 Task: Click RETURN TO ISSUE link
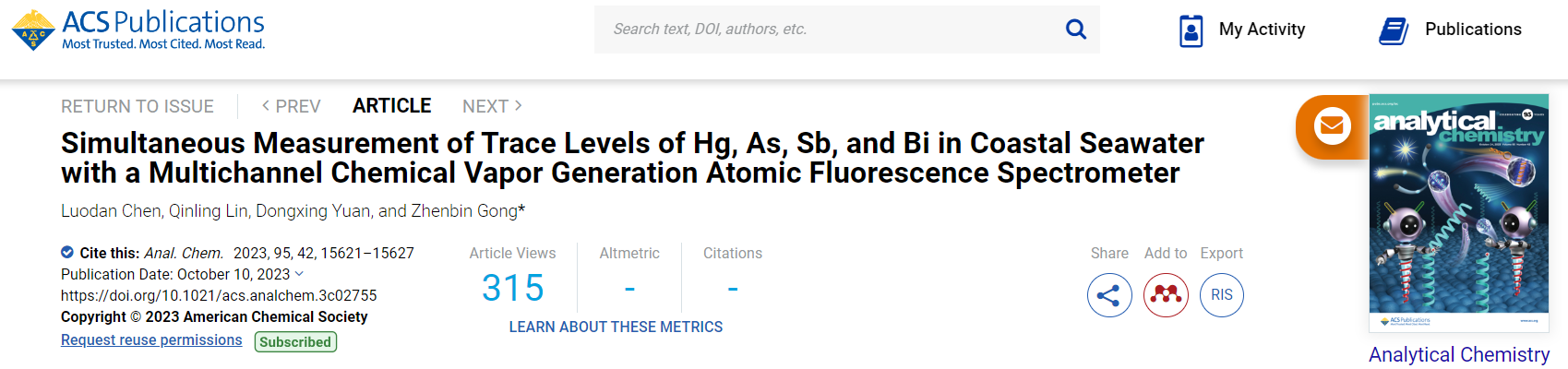(138, 106)
